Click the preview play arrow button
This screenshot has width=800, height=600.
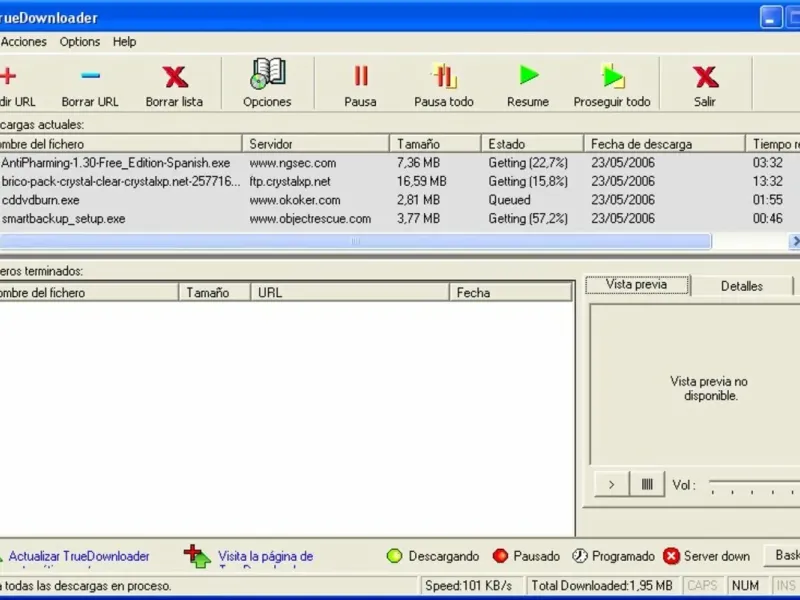pos(612,485)
